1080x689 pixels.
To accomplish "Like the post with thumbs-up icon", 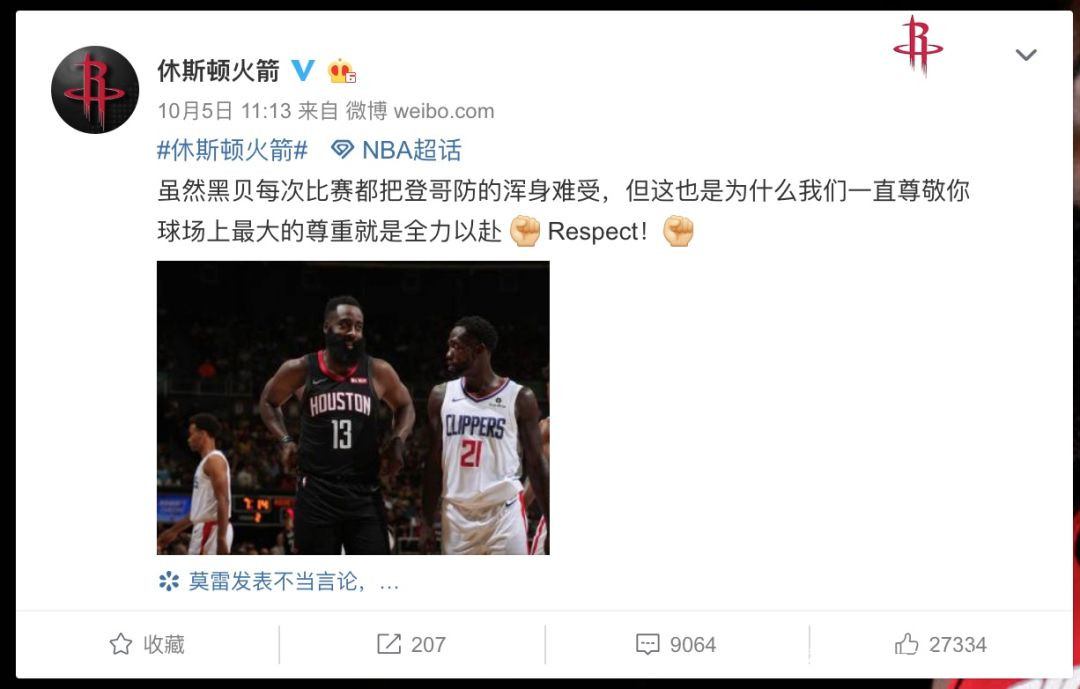I will (906, 644).
